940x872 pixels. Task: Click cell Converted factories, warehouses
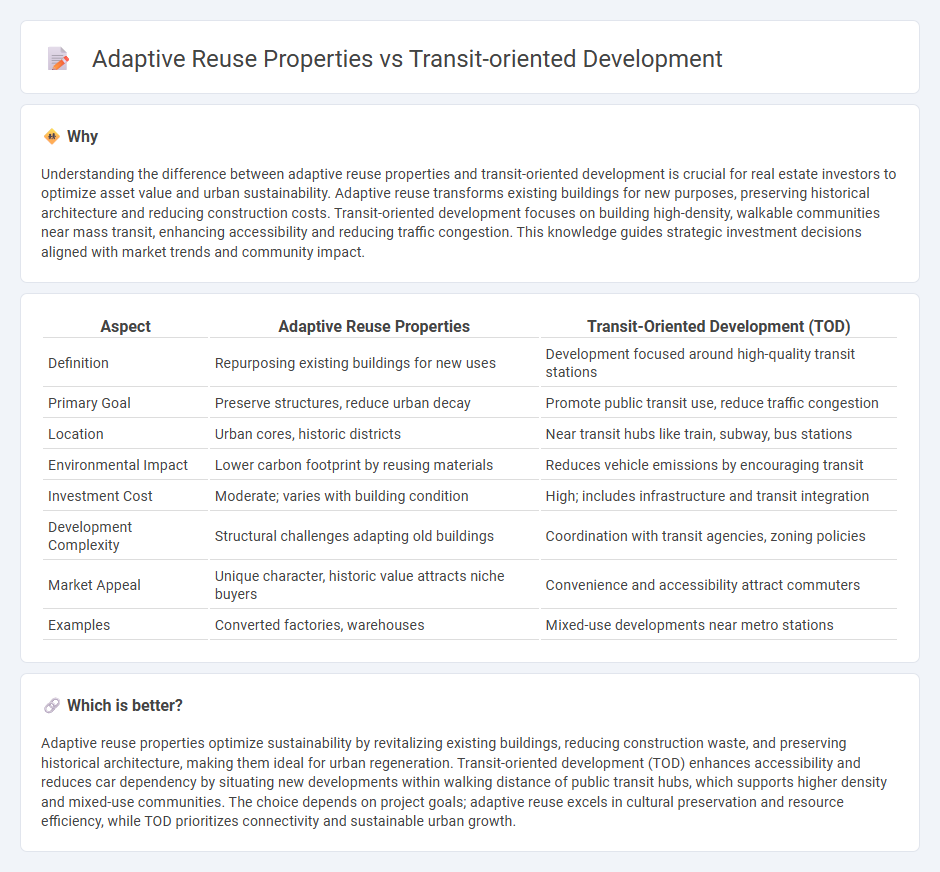[x=374, y=625]
